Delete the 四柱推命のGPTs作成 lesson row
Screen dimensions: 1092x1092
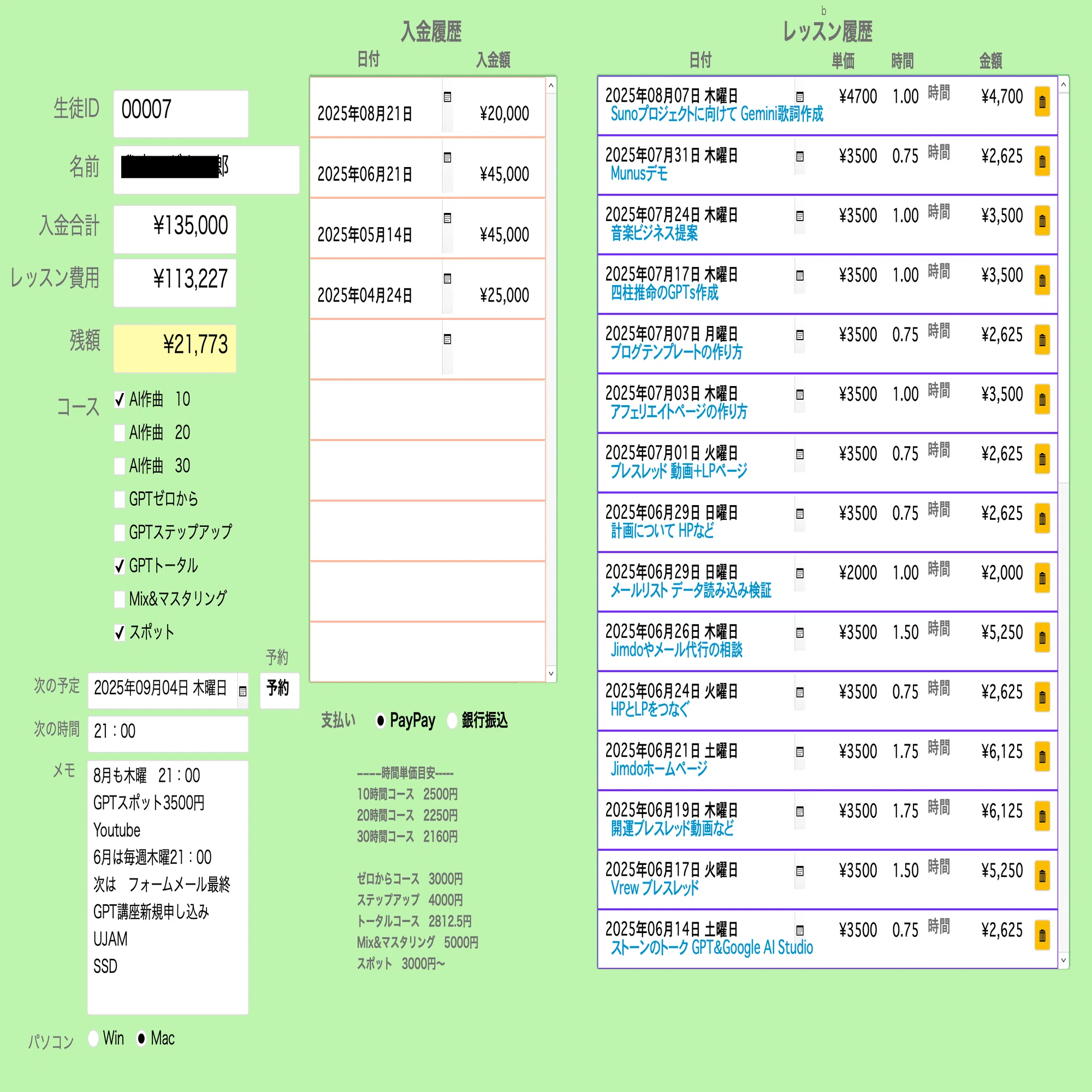[x=1042, y=280]
